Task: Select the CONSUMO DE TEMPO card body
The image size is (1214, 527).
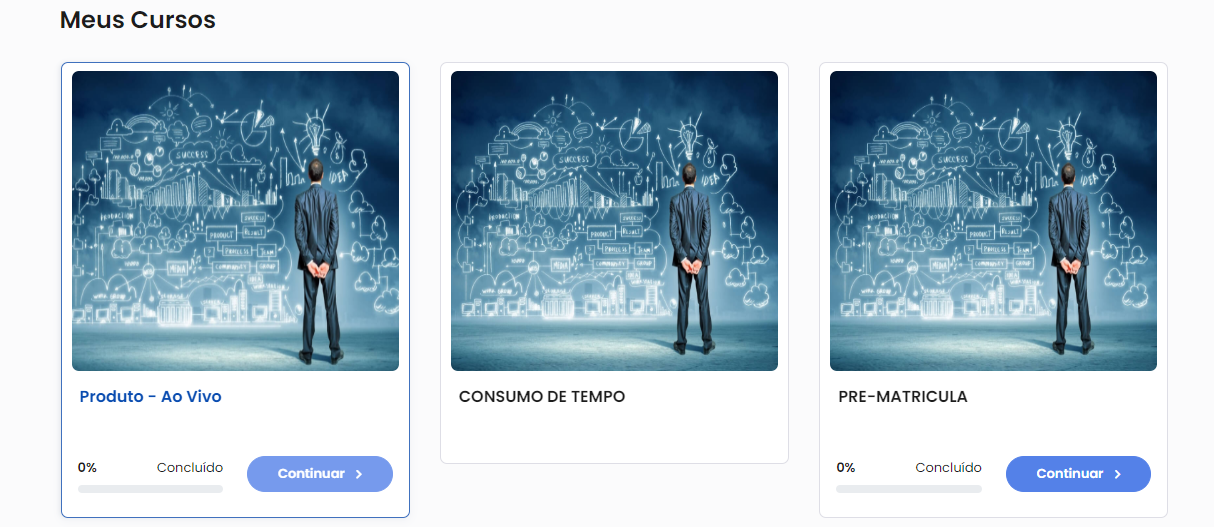Action: pos(614,263)
